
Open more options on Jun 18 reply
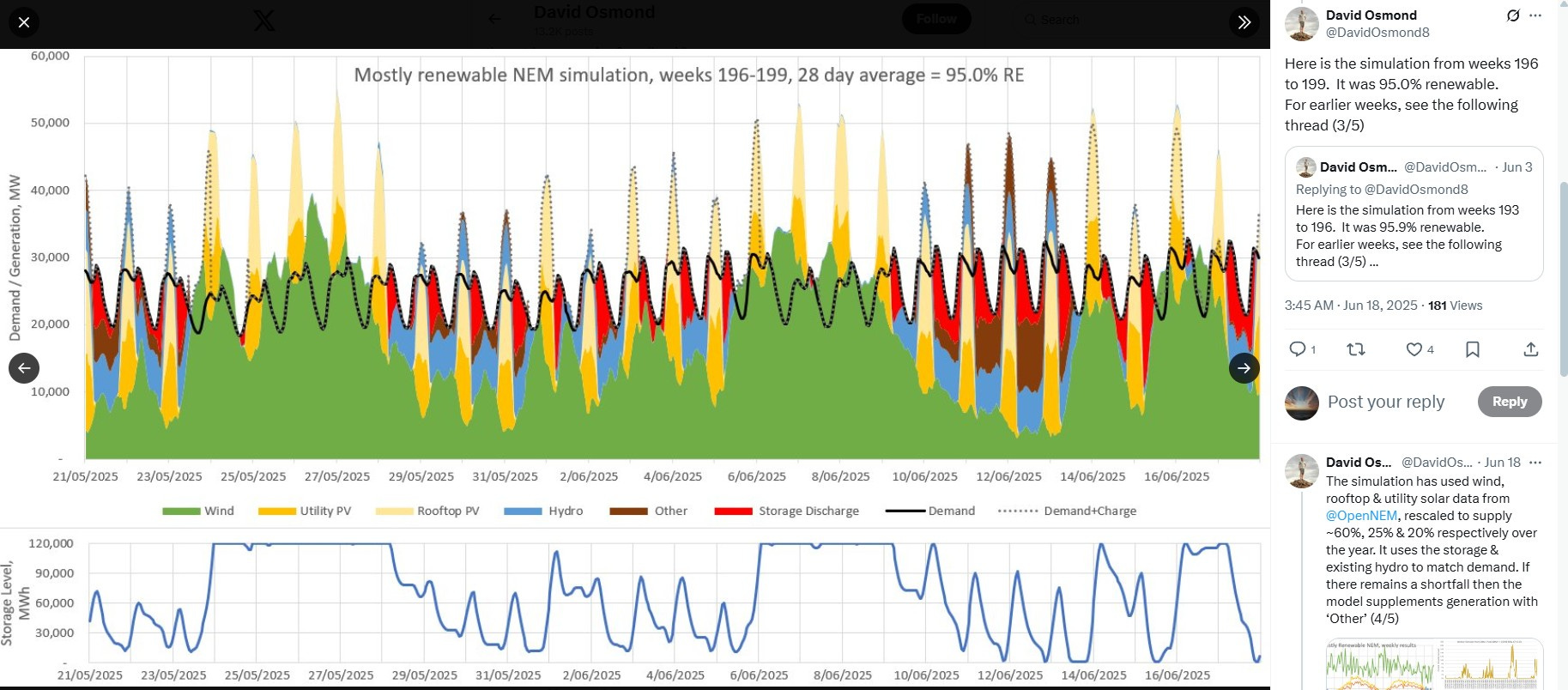click(1536, 463)
